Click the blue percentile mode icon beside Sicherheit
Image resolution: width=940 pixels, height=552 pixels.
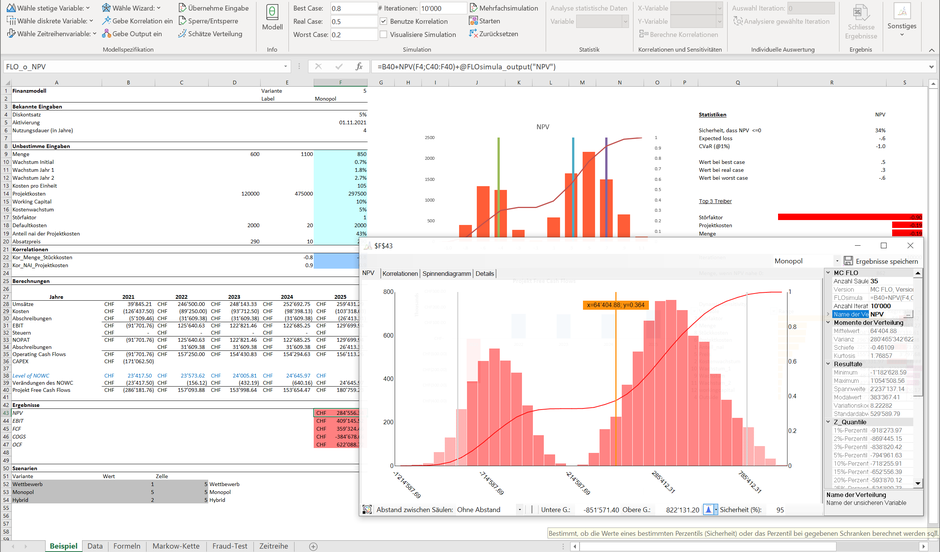[x=708, y=509]
